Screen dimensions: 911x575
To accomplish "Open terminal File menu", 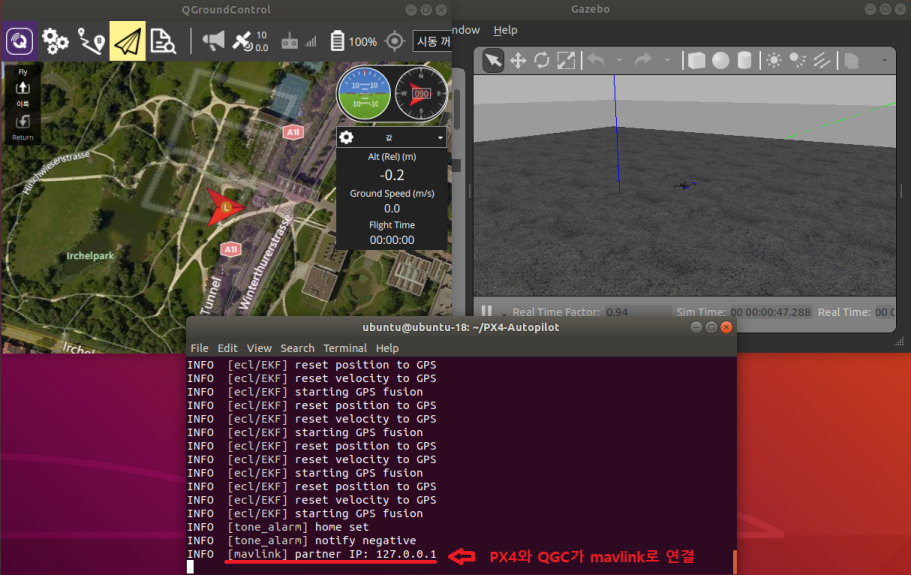I will tap(199, 348).
